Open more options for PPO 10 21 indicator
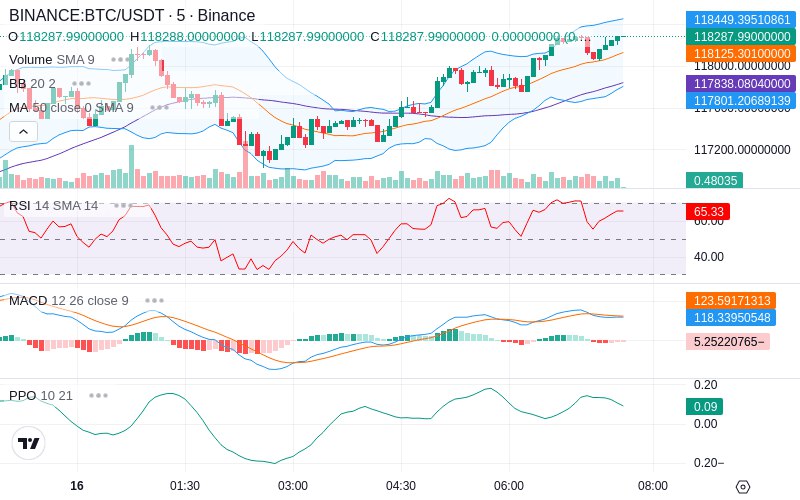The height and width of the screenshot is (500, 800). tap(98, 395)
